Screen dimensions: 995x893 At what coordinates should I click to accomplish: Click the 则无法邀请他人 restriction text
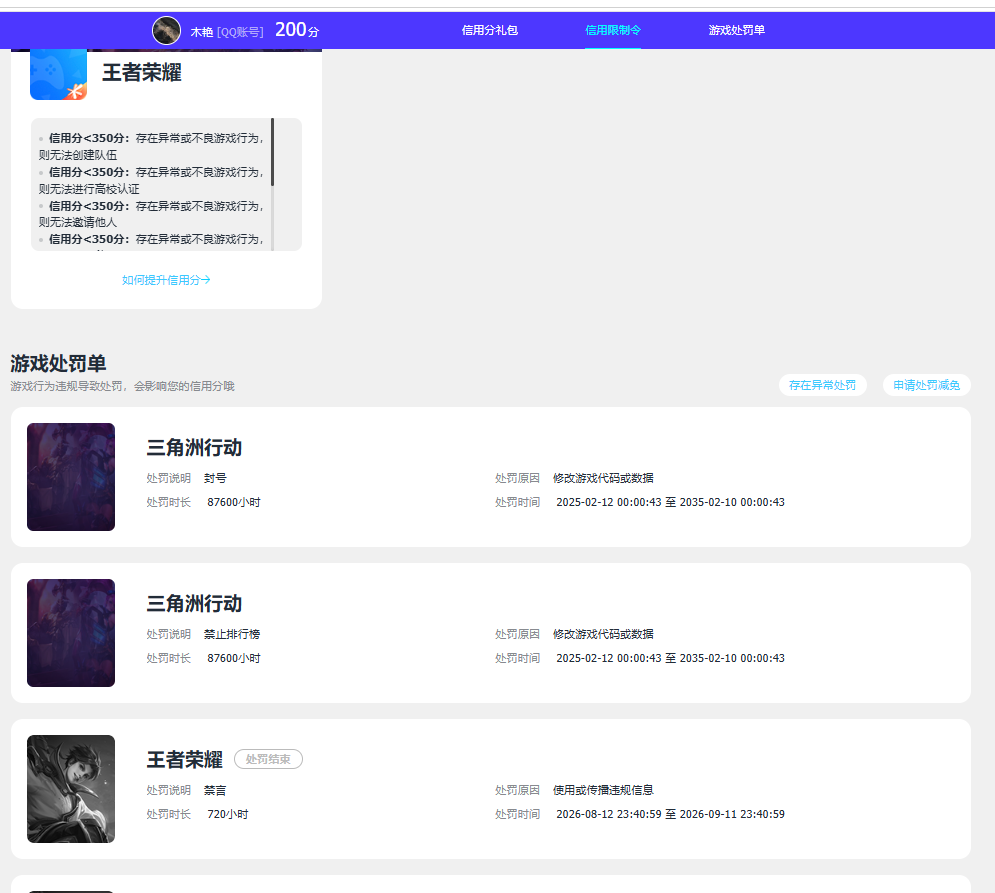(x=78, y=222)
